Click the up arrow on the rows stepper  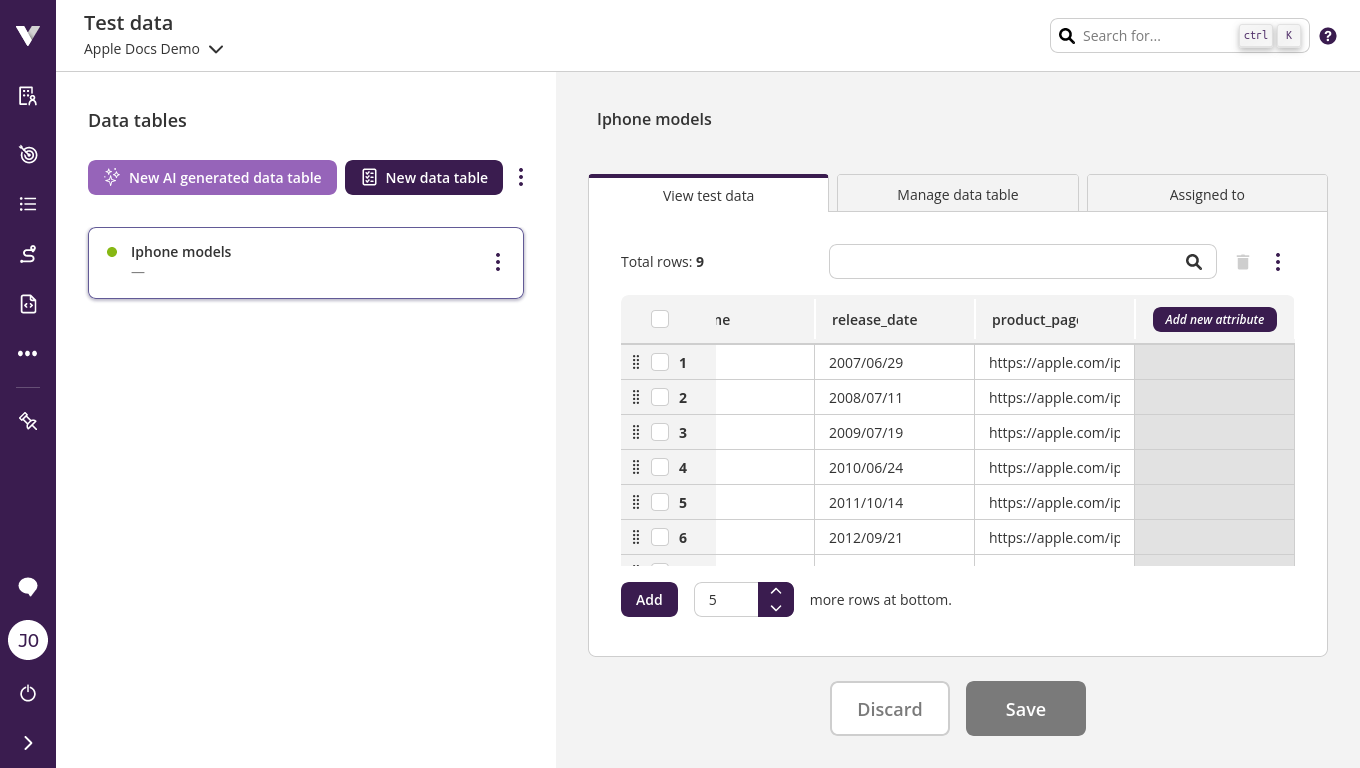pos(776,590)
